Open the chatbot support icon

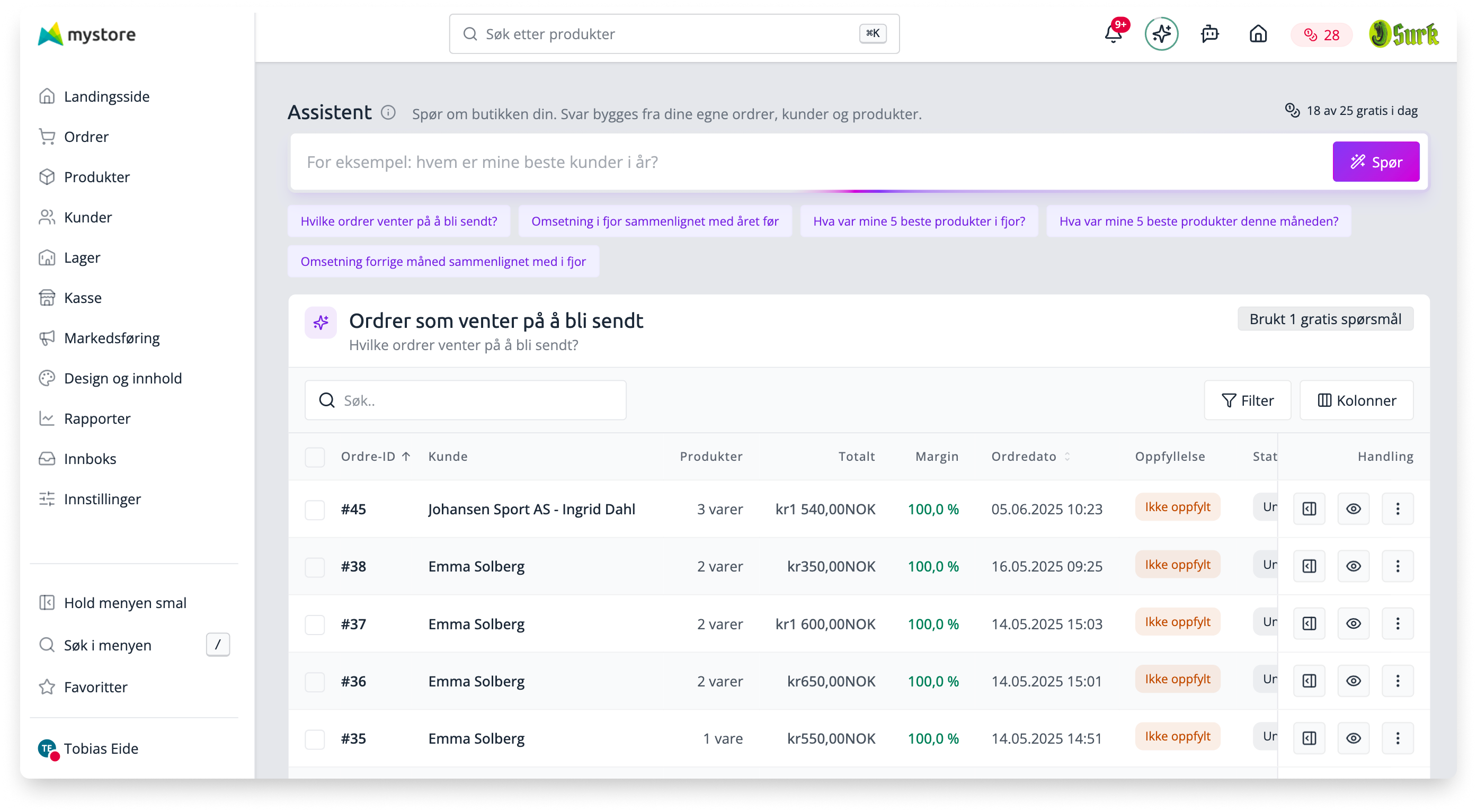coord(1210,34)
